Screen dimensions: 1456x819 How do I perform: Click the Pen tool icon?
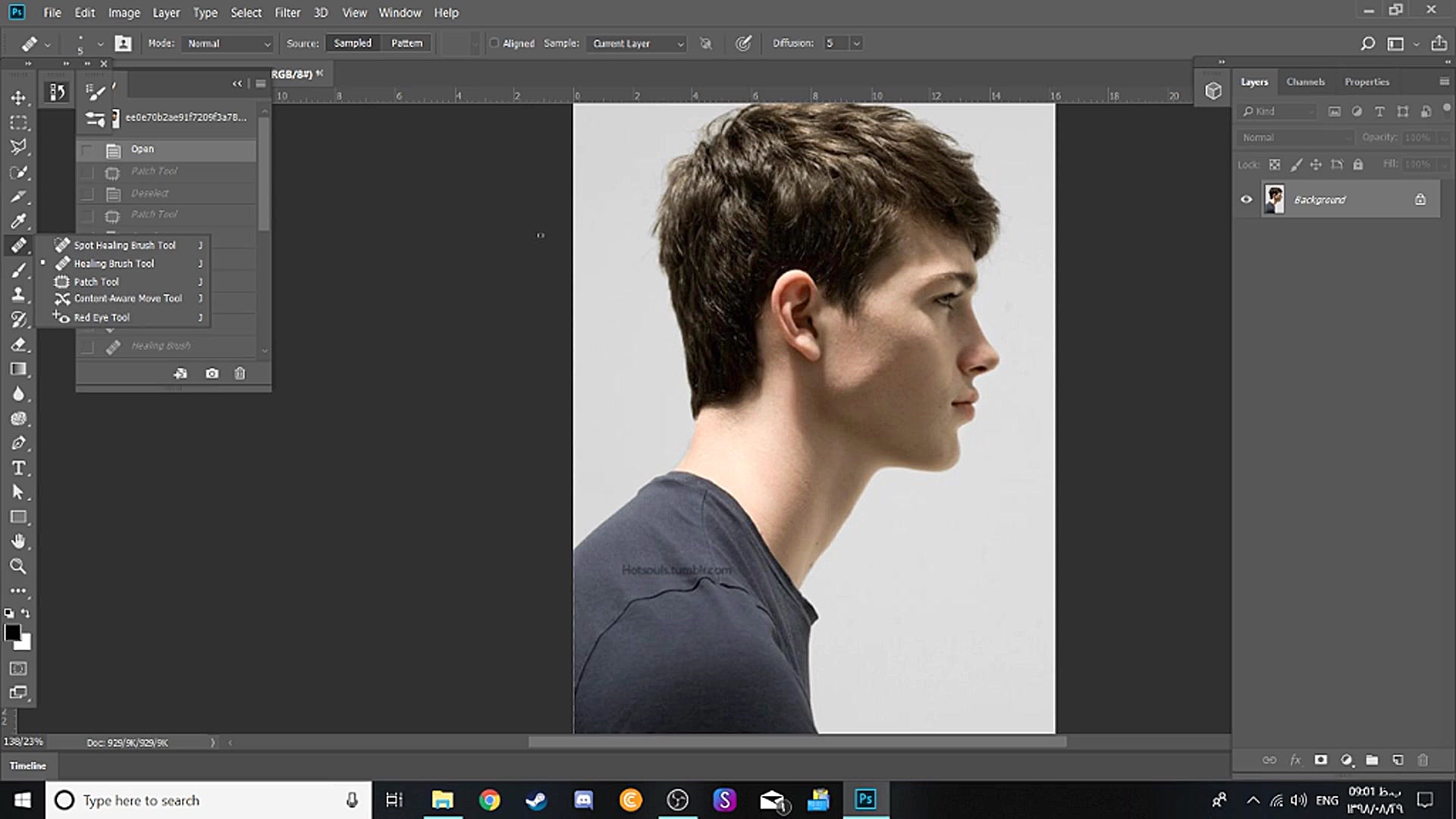click(18, 443)
